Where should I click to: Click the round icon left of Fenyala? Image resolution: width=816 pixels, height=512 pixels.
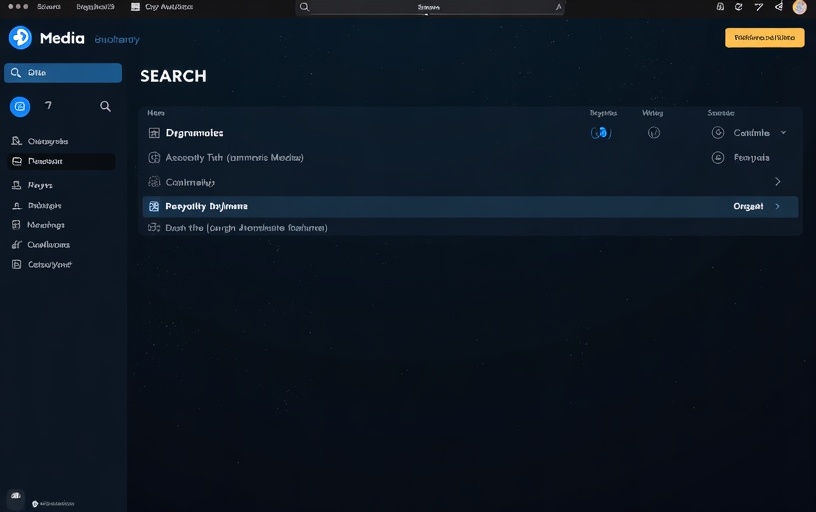point(718,157)
